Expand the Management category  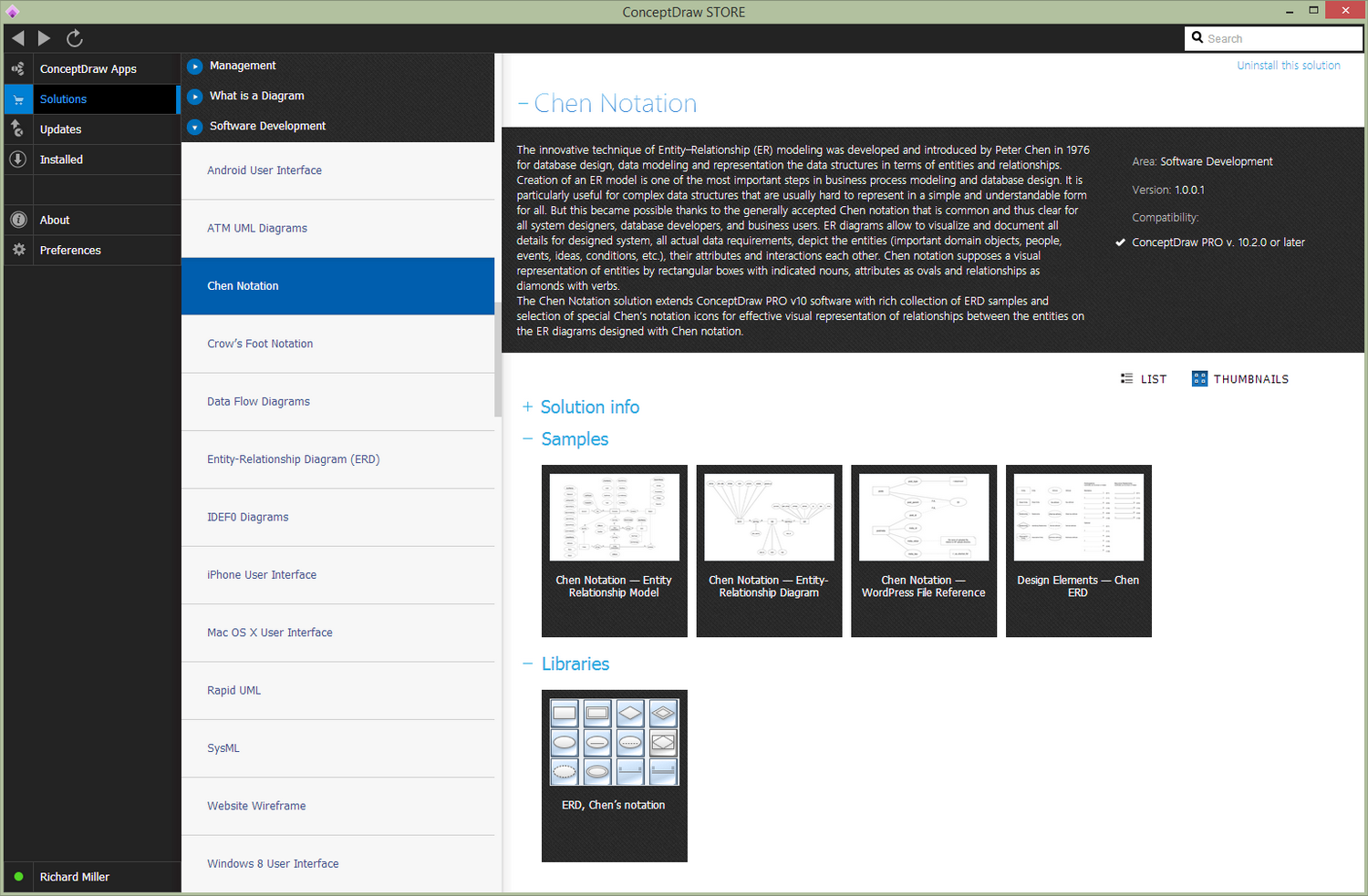point(194,67)
